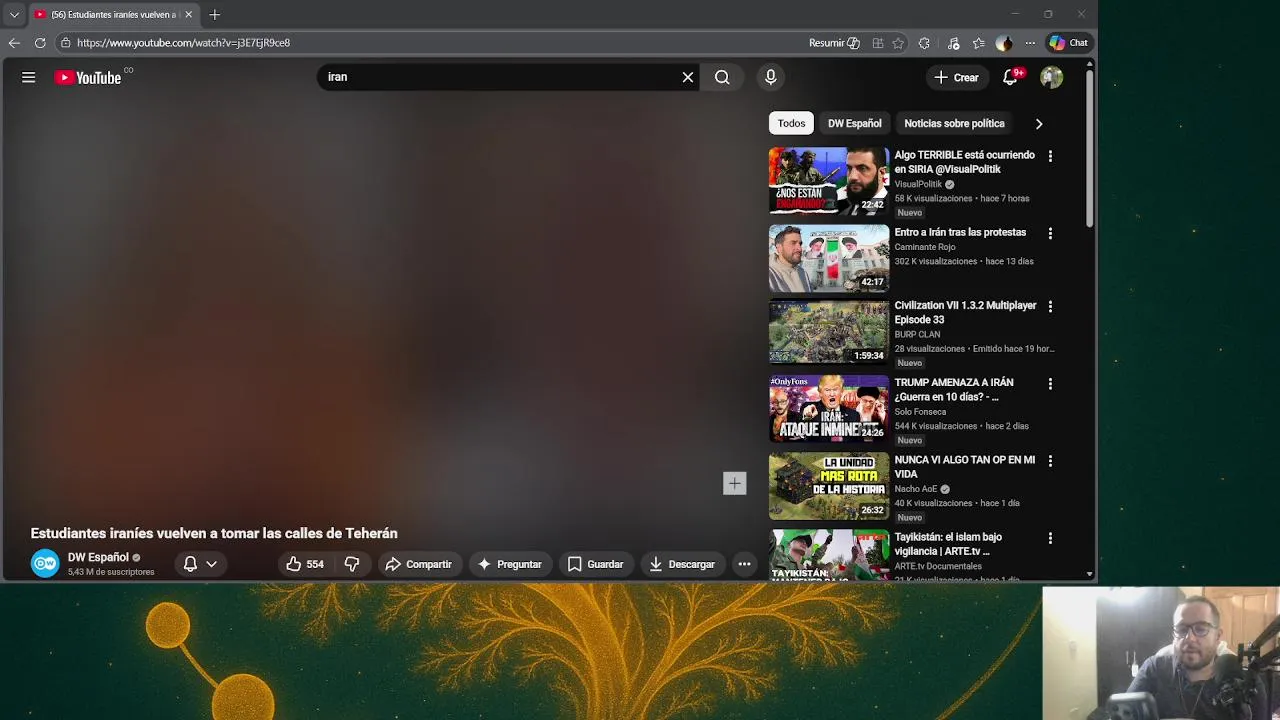Open Tayikistán el islam bajo vigilancia video
The height and width of the screenshot is (720, 1280).
click(947, 544)
